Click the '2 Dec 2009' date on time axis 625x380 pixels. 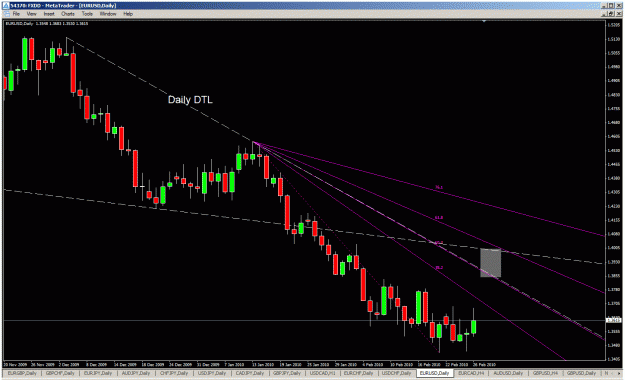pyautogui.click(x=69, y=364)
